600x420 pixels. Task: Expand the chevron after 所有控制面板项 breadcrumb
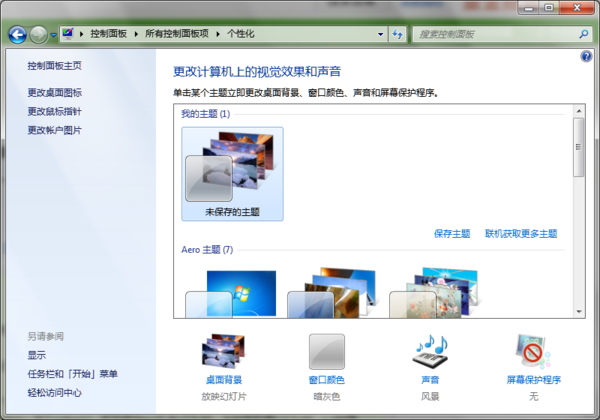218,34
